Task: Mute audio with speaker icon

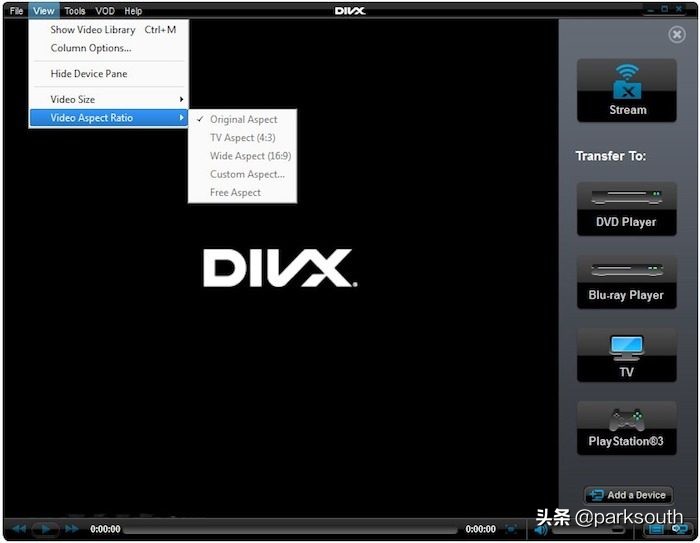Action: click(541, 530)
